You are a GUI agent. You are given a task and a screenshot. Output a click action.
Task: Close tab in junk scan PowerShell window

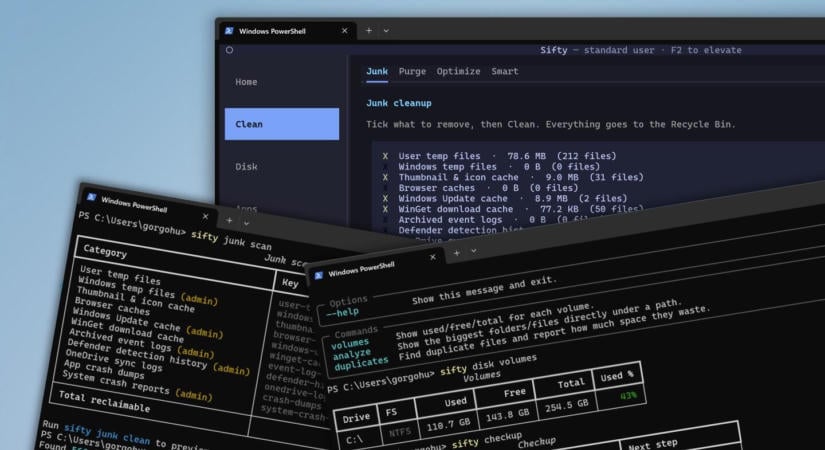click(205, 216)
